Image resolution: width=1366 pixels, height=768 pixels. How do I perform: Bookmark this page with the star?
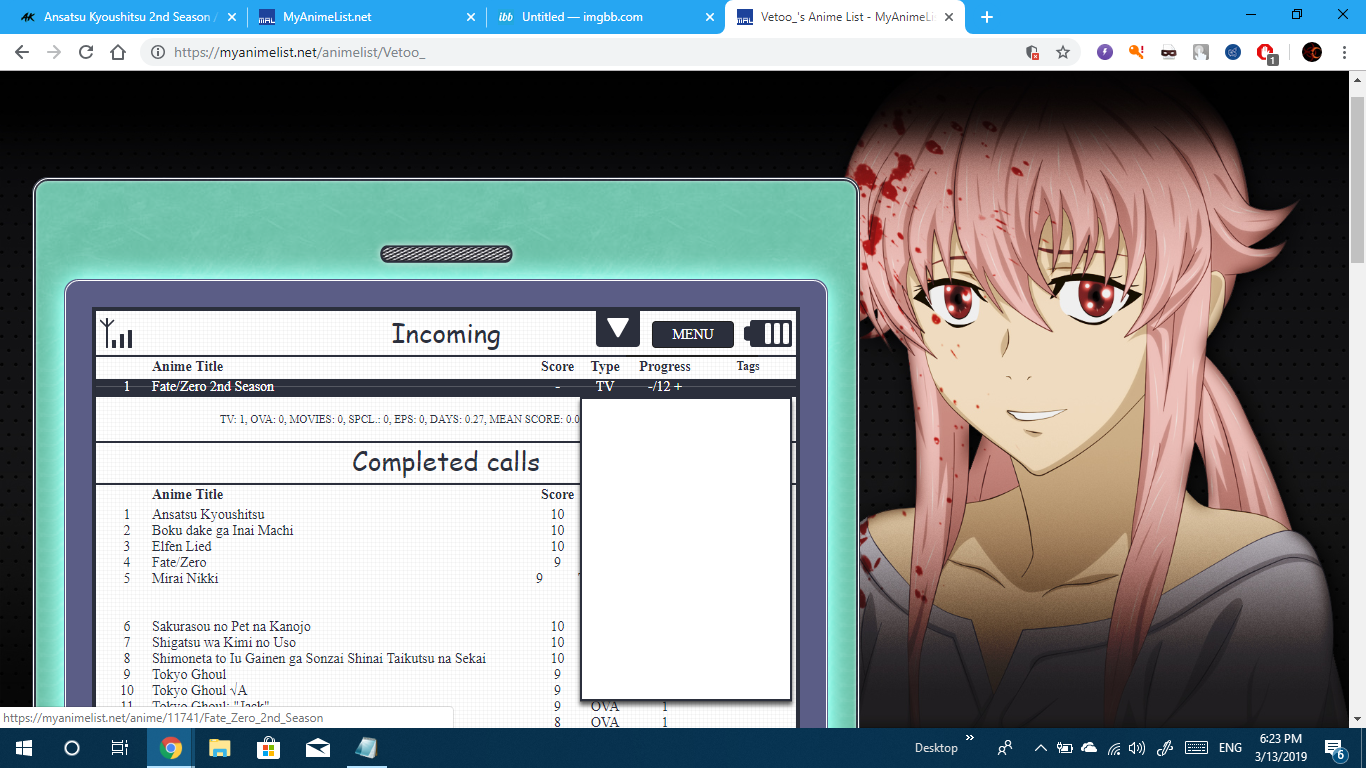(x=1063, y=52)
